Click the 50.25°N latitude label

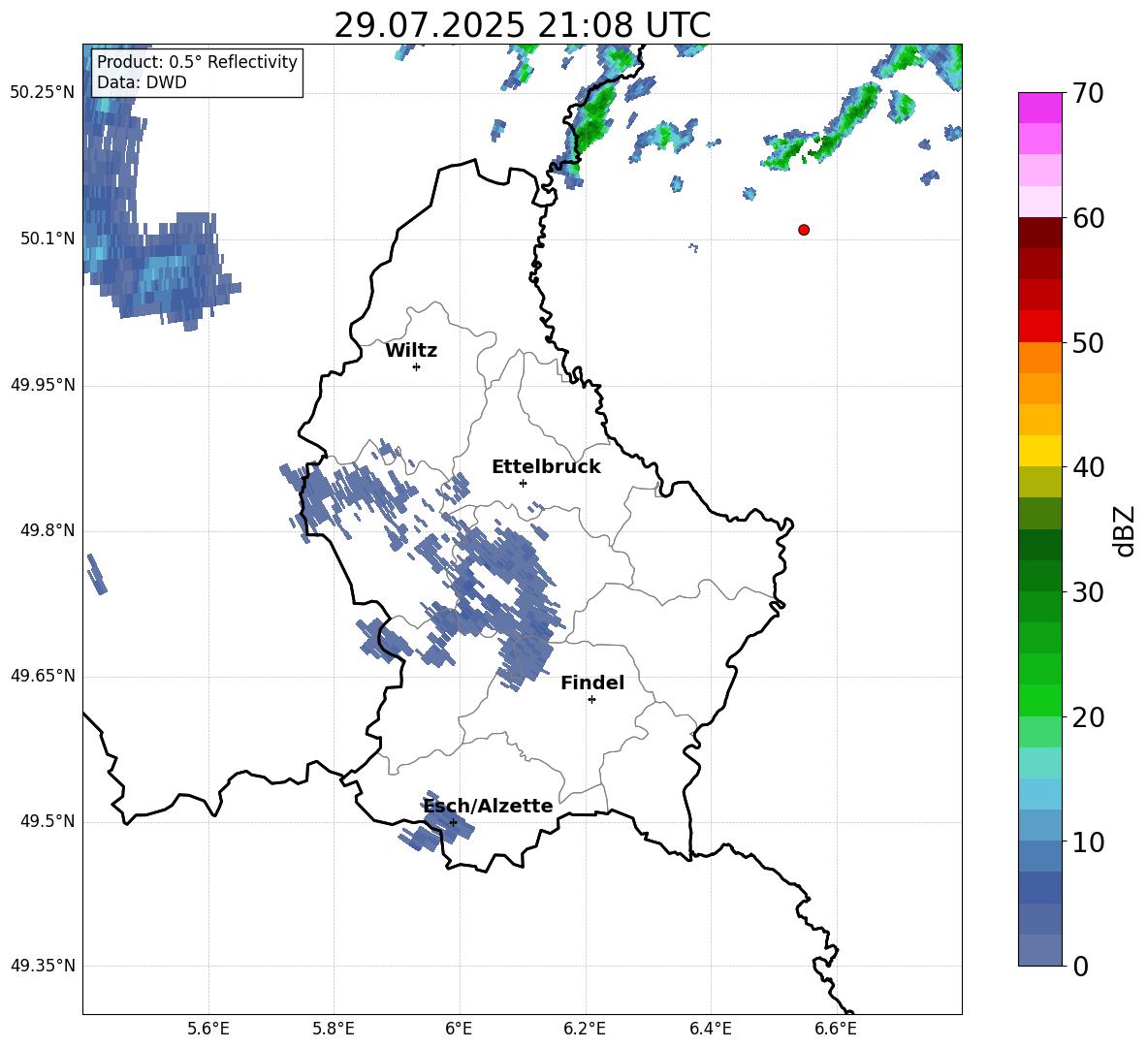pyautogui.click(x=43, y=93)
